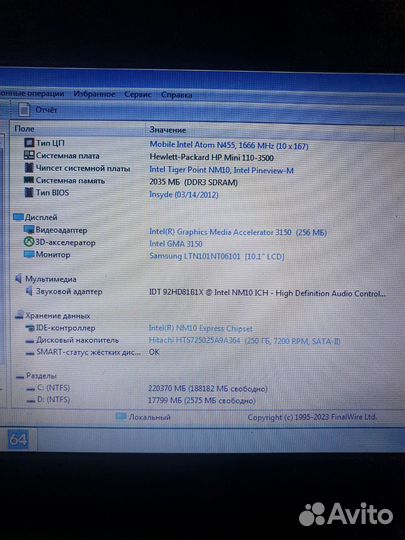Screen dimensions: 405x540
Task: Select 2035 МБ (DDR3 SDRAM) value
Action: pos(194,182)
